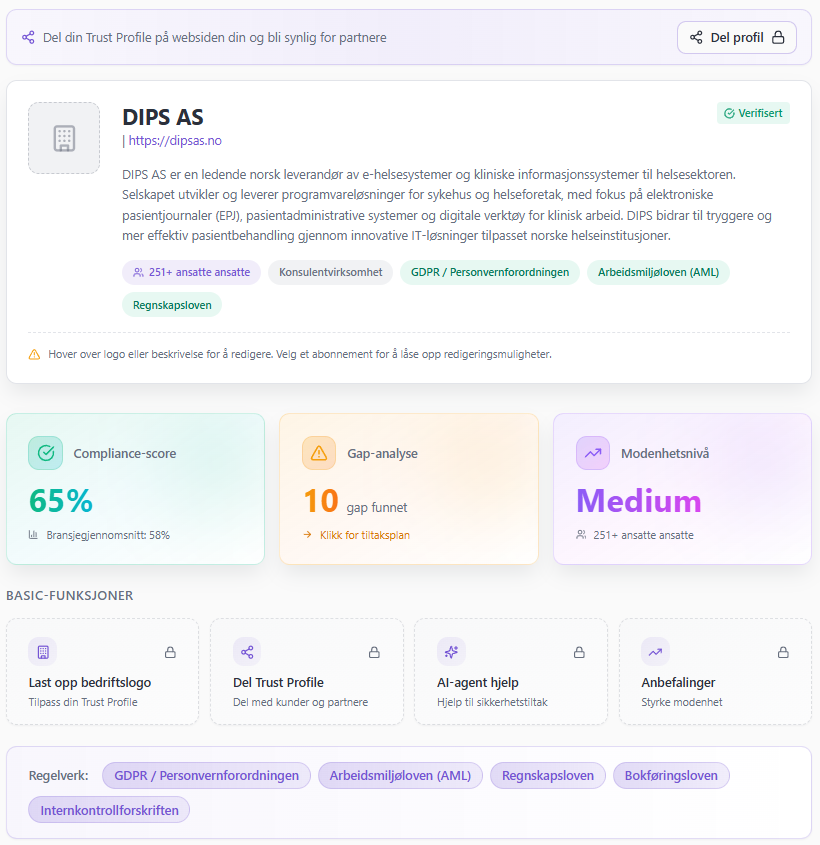
Task: Click the share icon inside Del profil button
Action: 696,37
